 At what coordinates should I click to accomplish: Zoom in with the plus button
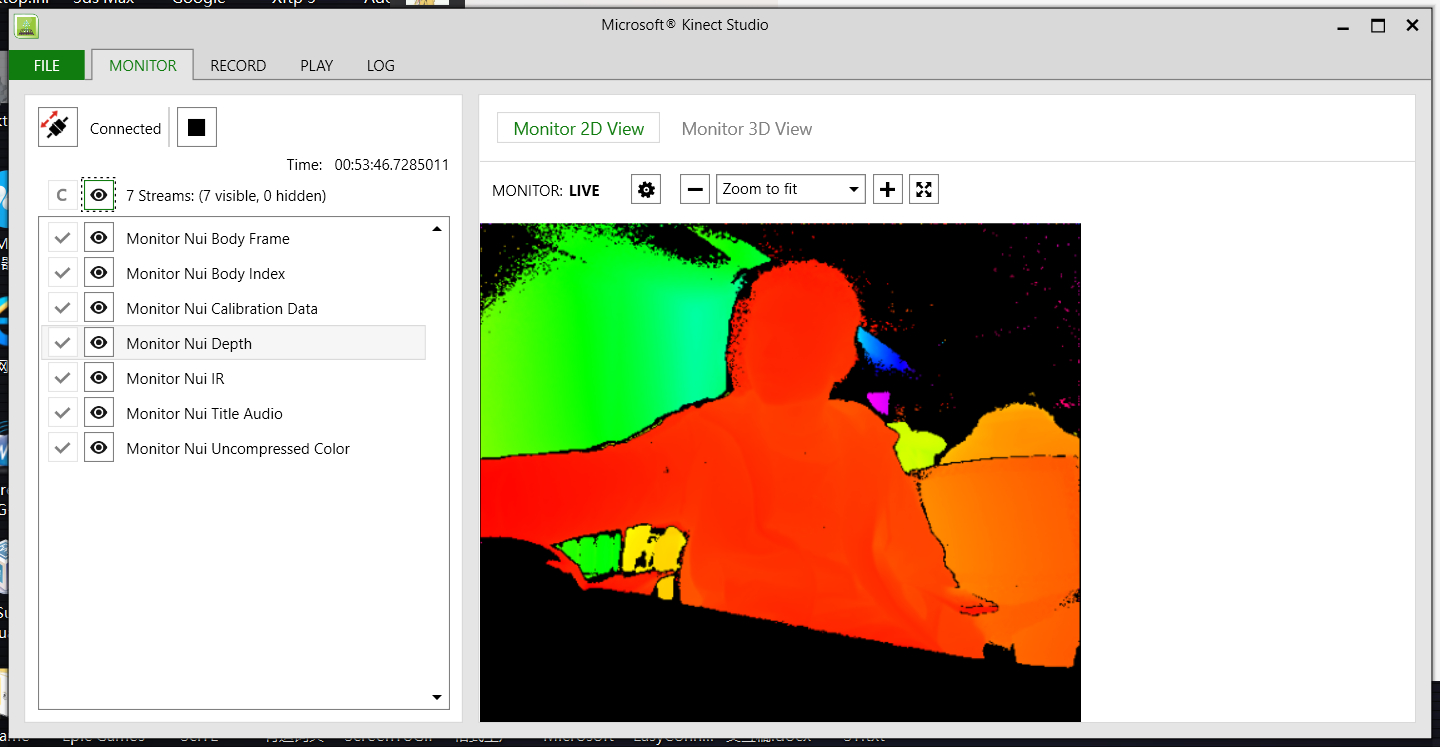[x=888, y=189]
